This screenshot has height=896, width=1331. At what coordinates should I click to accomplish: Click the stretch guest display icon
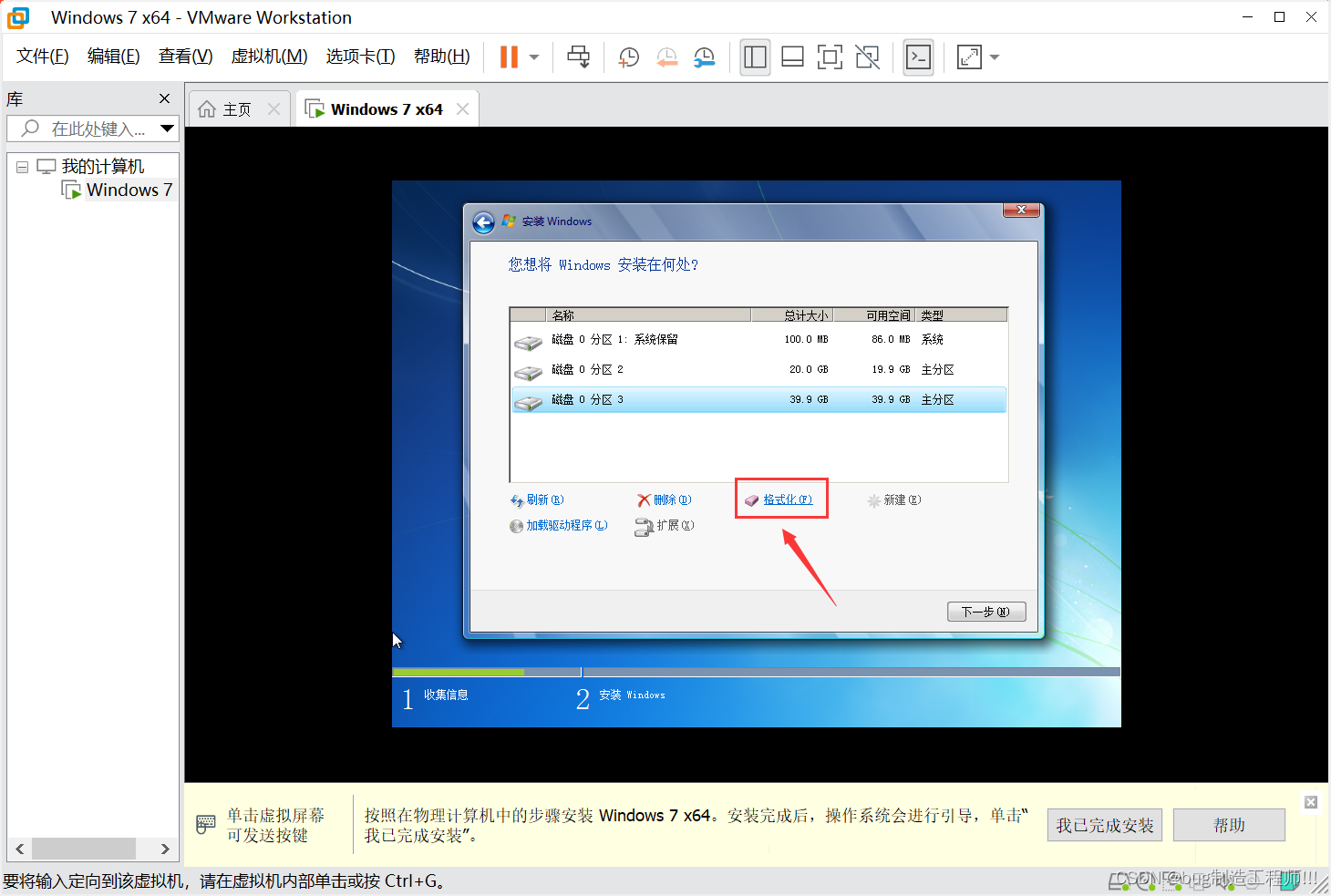[x=969, y=57]
